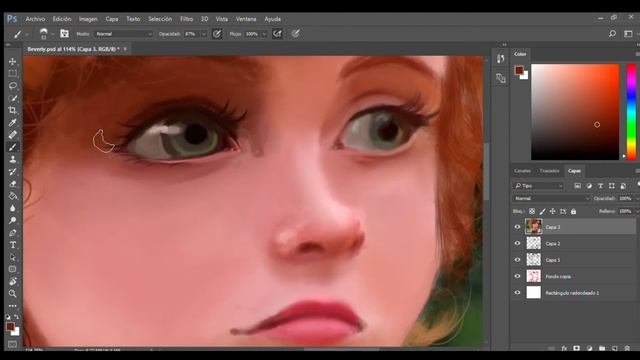Open the layer blend mode Normal dropdown
The width and height of the screenshot is (640, 360).
click(x=551, y=198)
